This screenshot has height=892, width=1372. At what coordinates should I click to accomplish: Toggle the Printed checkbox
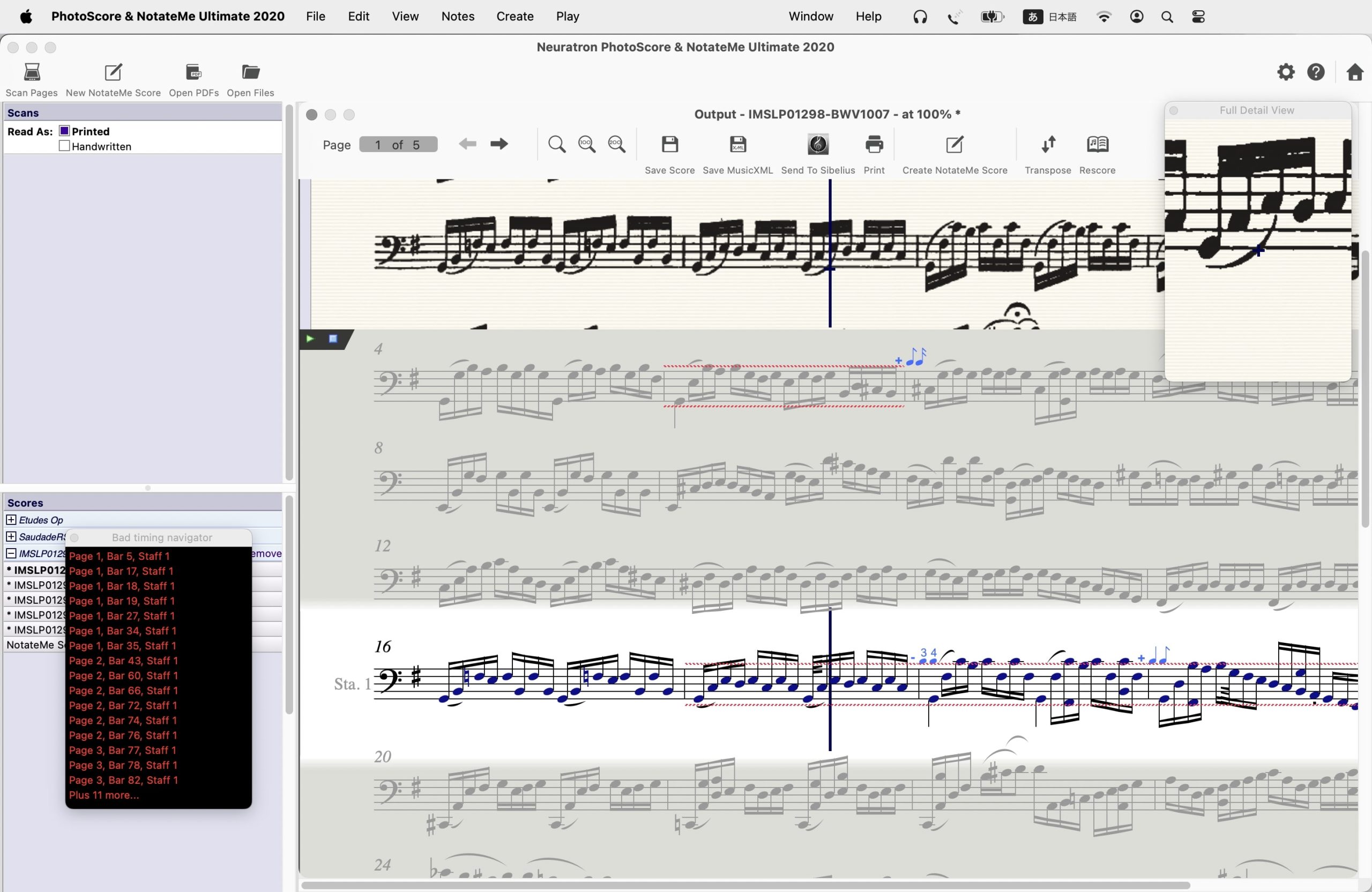(x=64, y=131)
